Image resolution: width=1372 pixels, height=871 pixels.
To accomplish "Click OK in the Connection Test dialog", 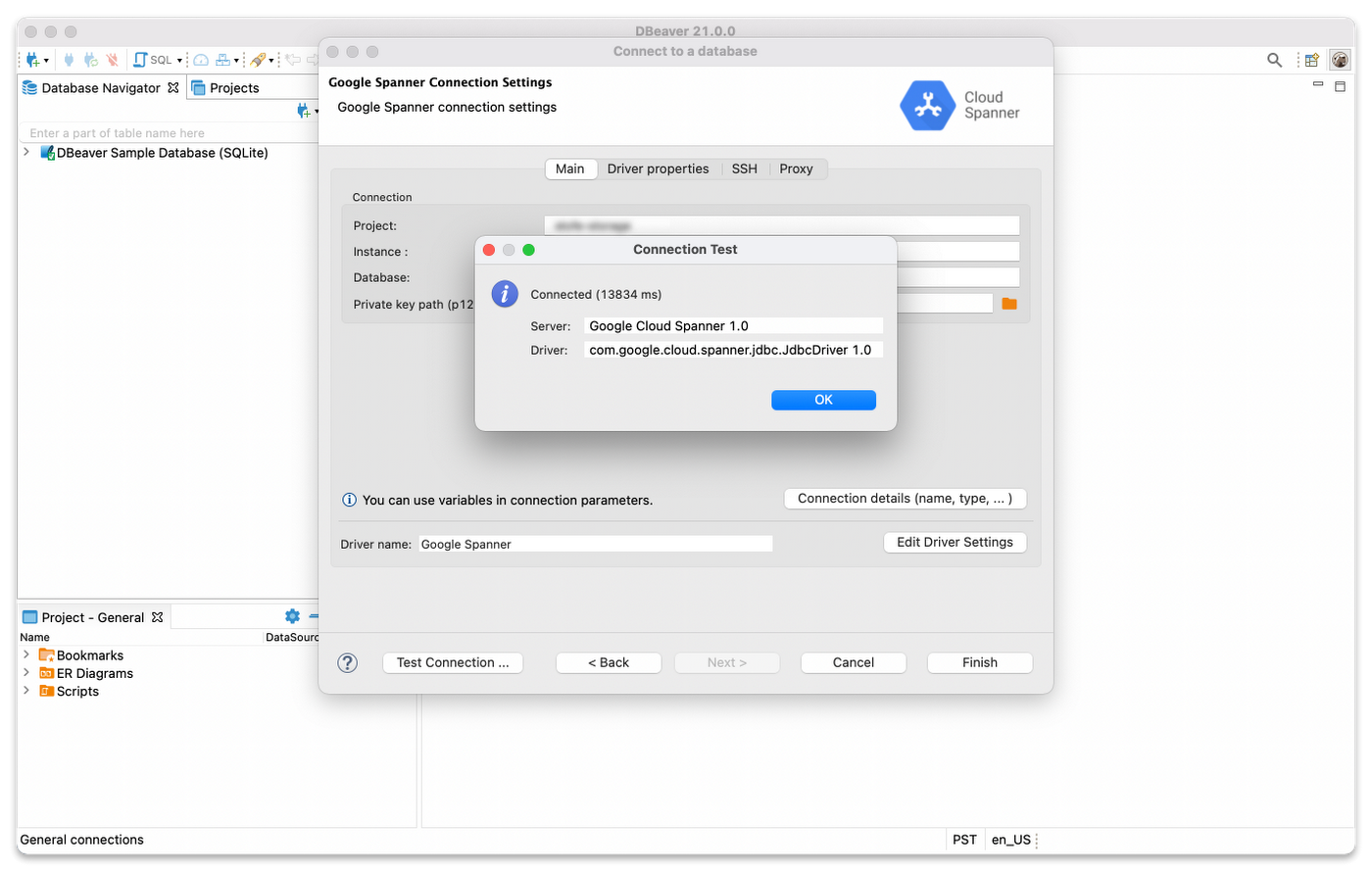I will pyautogui.click(x=823, y=400).
